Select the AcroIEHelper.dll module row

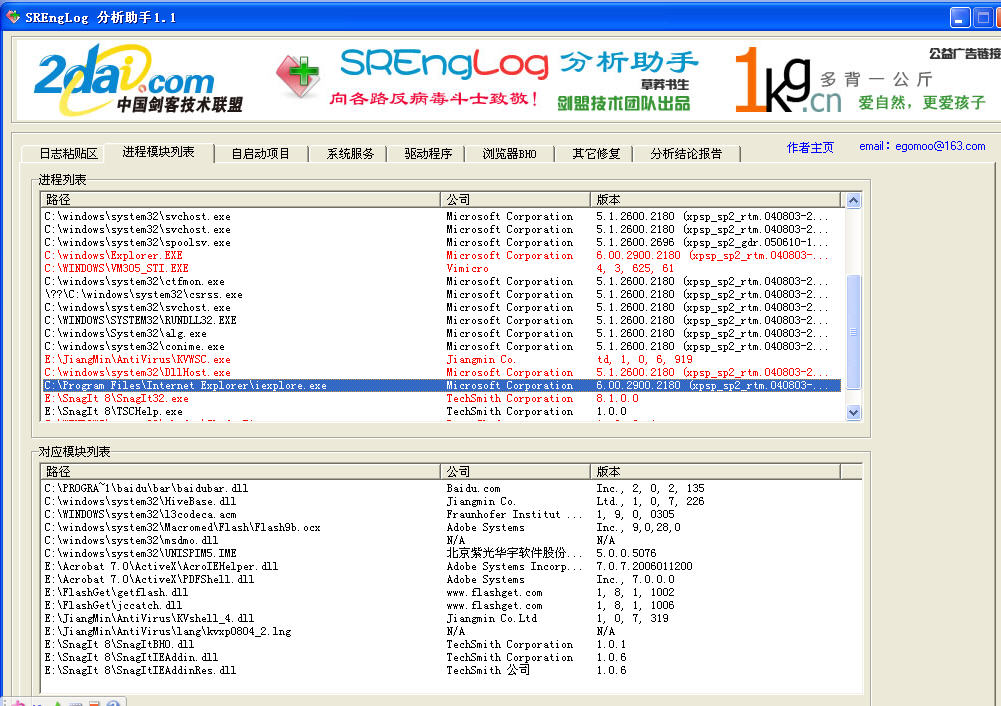pos(442,566)
